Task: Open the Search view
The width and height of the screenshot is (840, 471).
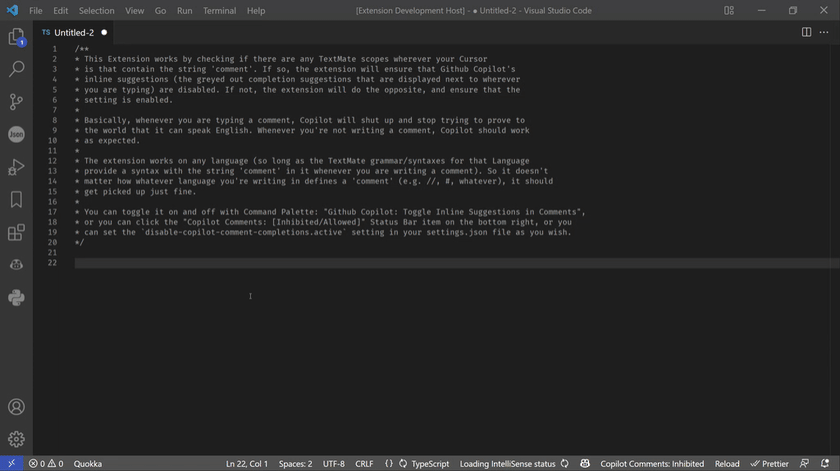Action: tap(16, 69)
